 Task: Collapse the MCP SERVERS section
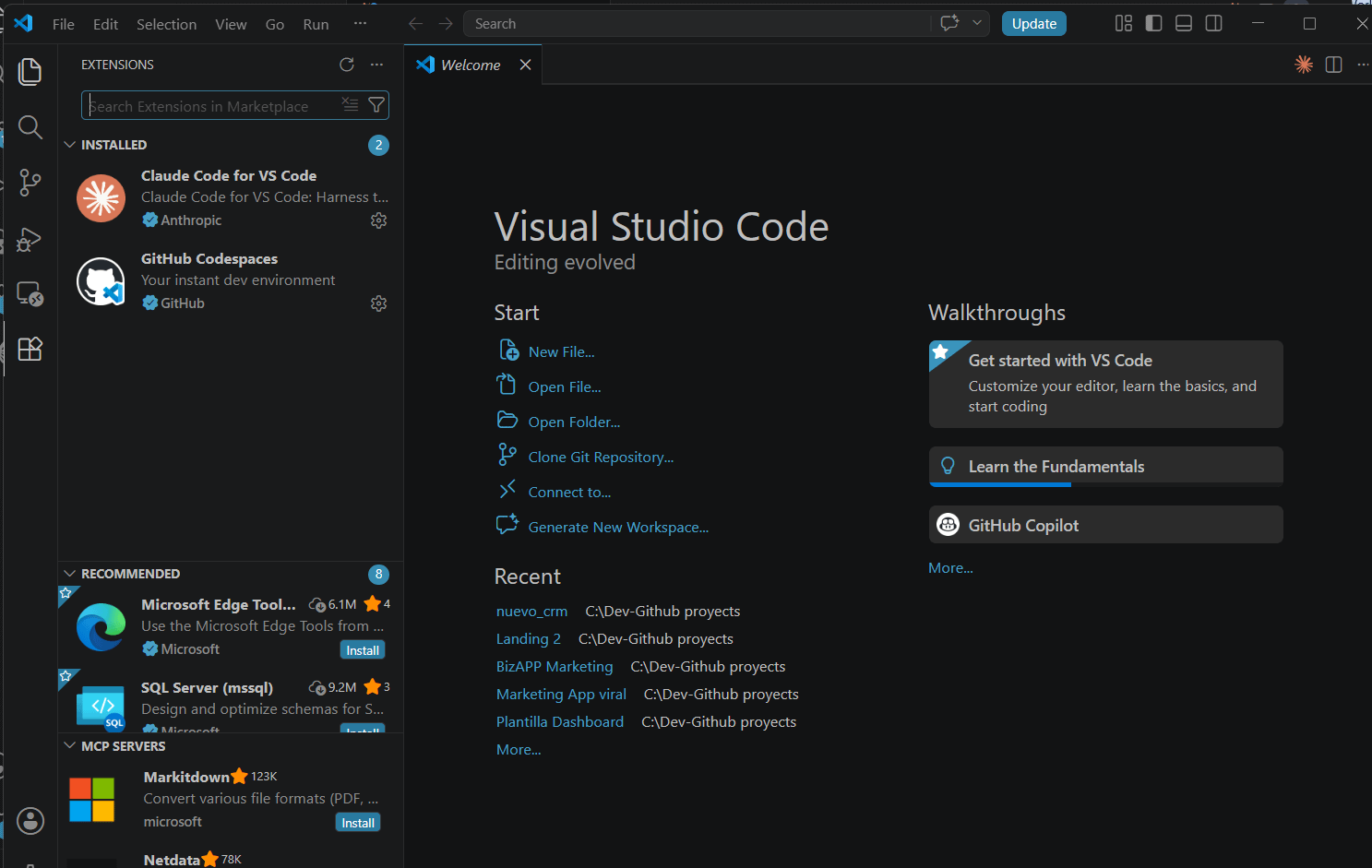69,745
